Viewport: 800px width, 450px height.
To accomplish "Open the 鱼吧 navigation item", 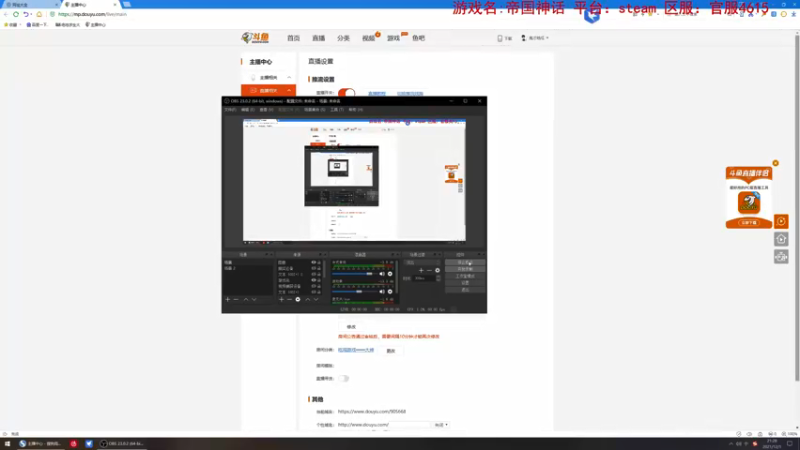I will click(x=418, y=38).
